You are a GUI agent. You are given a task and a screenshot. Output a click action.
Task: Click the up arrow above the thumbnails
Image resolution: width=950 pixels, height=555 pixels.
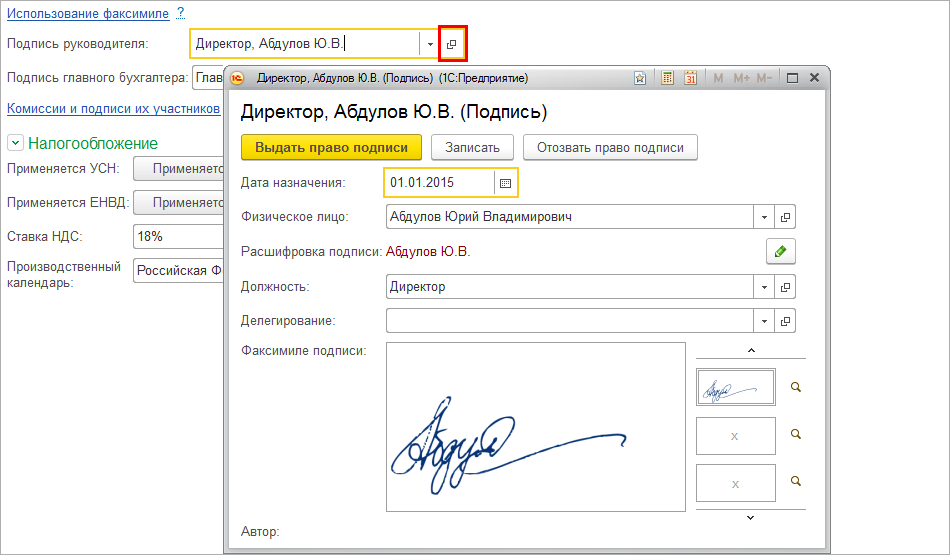(751, 350)
